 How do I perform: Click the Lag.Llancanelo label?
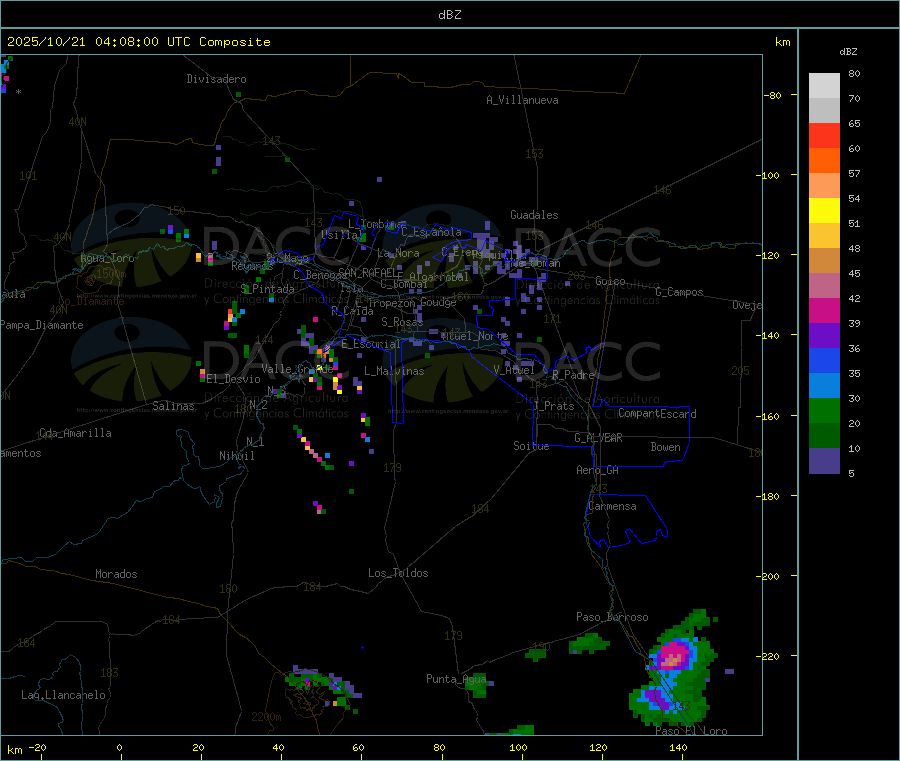click(x=64, y=695)
